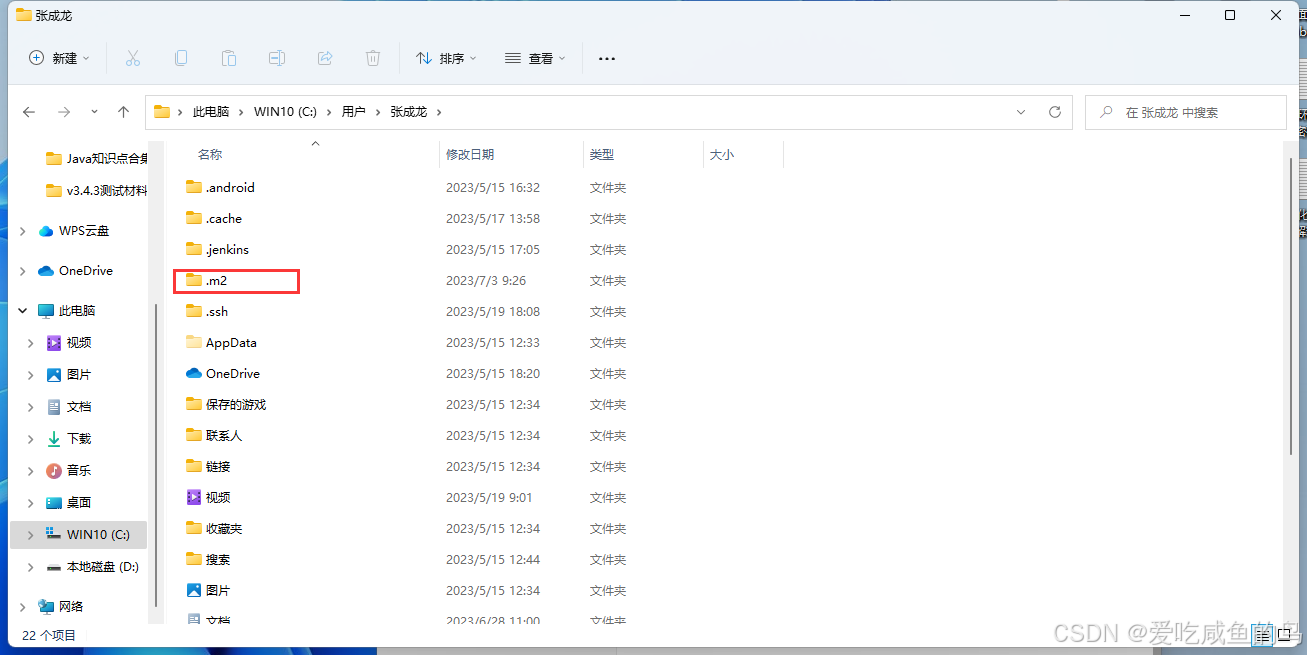This screenshot has width=1307, height=655.
Task: Click the OneDrive cloud icon in file list
Action: point(194,373)
